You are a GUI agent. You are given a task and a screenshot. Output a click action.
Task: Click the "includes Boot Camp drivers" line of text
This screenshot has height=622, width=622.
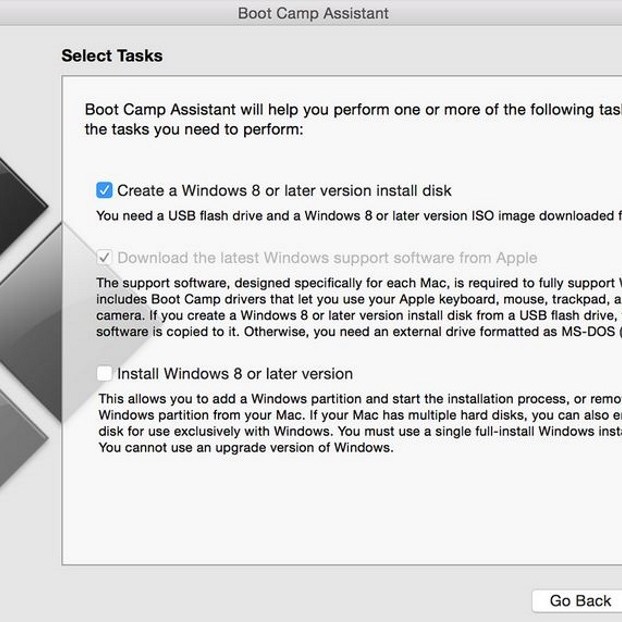[x=350, y=299]
